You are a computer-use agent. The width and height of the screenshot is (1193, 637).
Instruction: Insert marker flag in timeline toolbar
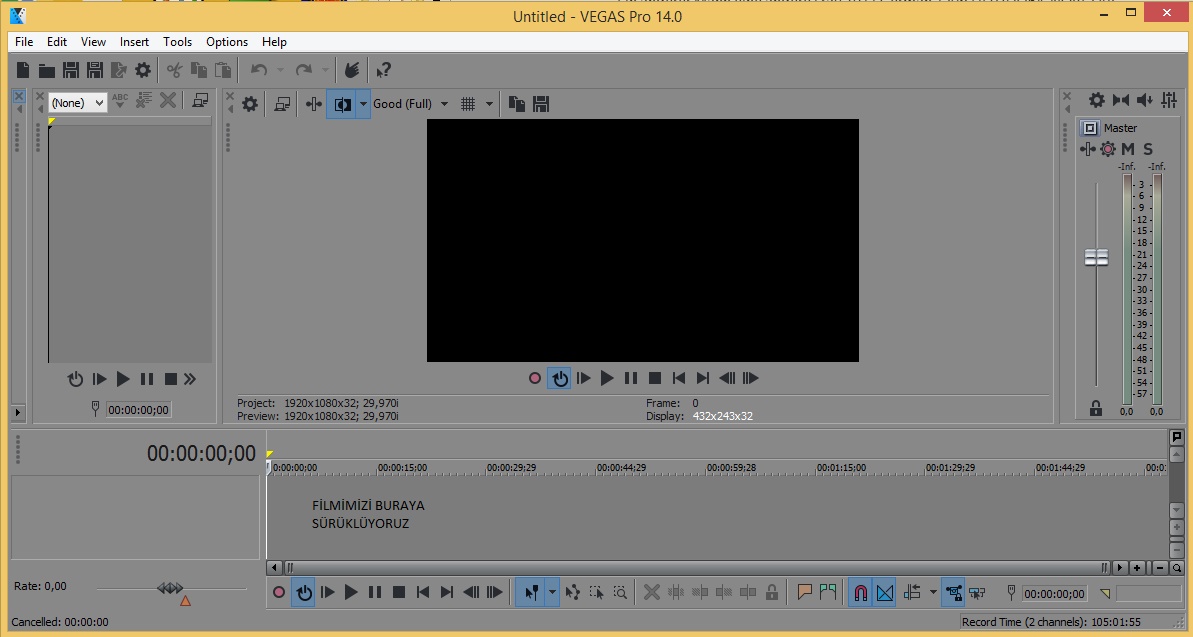click(804, 592)
